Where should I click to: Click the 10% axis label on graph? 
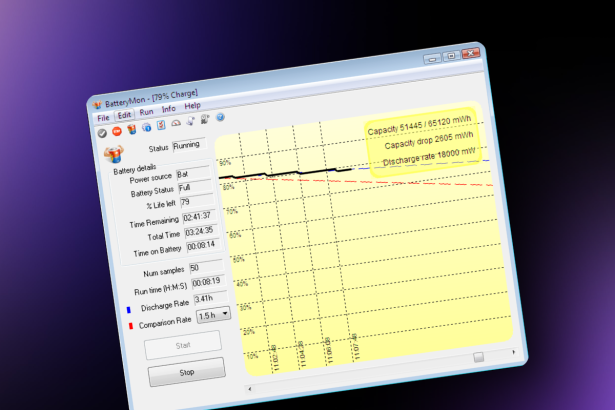pos(252,356)
